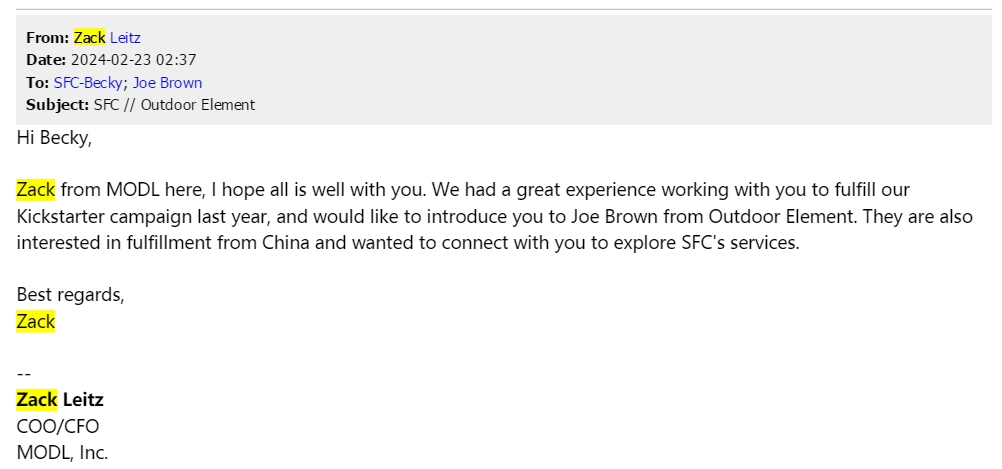
Task: Click the COO/CFO title line
Action: click(58, 426)
